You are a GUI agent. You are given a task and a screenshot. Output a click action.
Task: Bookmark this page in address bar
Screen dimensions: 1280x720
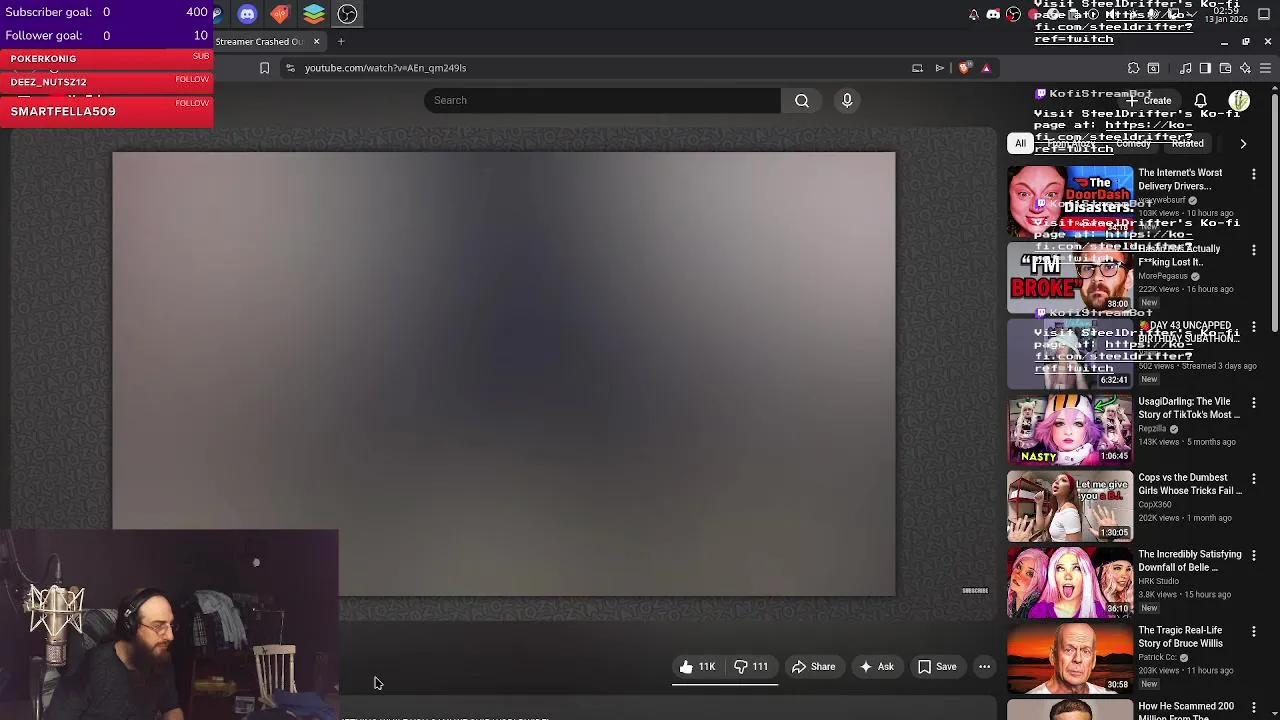[264, 68]
